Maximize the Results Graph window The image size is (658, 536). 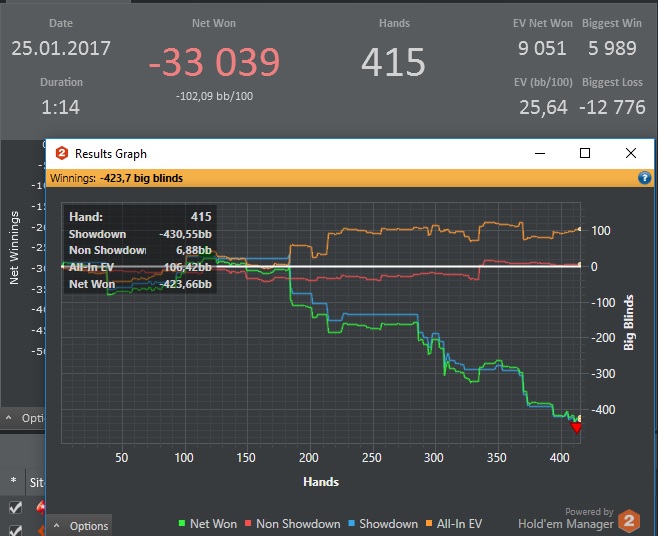coord(585,153)
